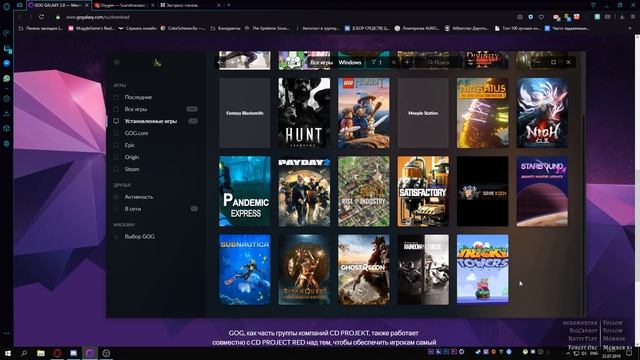Image resolution: width=640 pixels, height=360 pixels.
Task: Open Subnautica game cover
Action: [244, 269]
